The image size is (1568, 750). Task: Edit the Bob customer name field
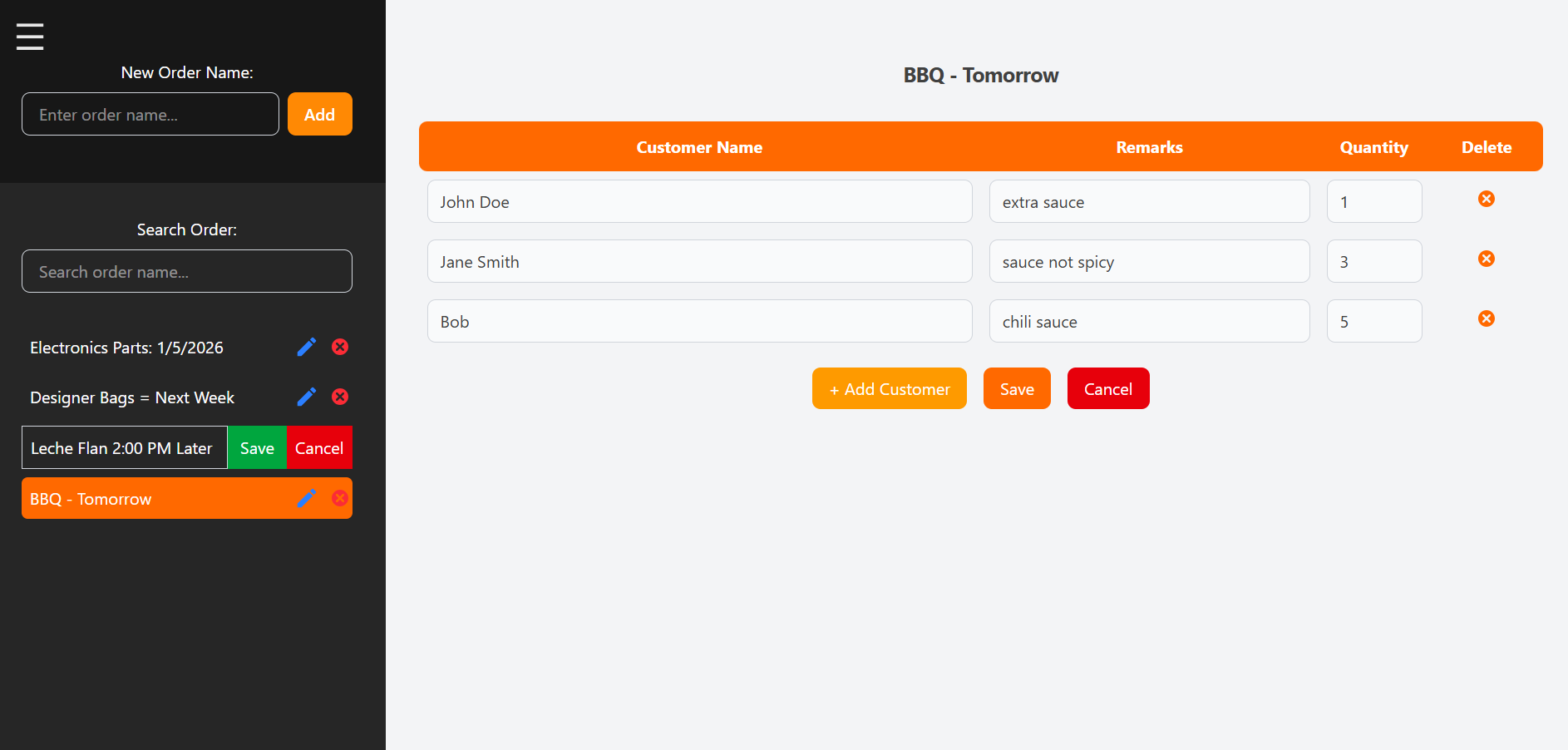tap(700, 321)
